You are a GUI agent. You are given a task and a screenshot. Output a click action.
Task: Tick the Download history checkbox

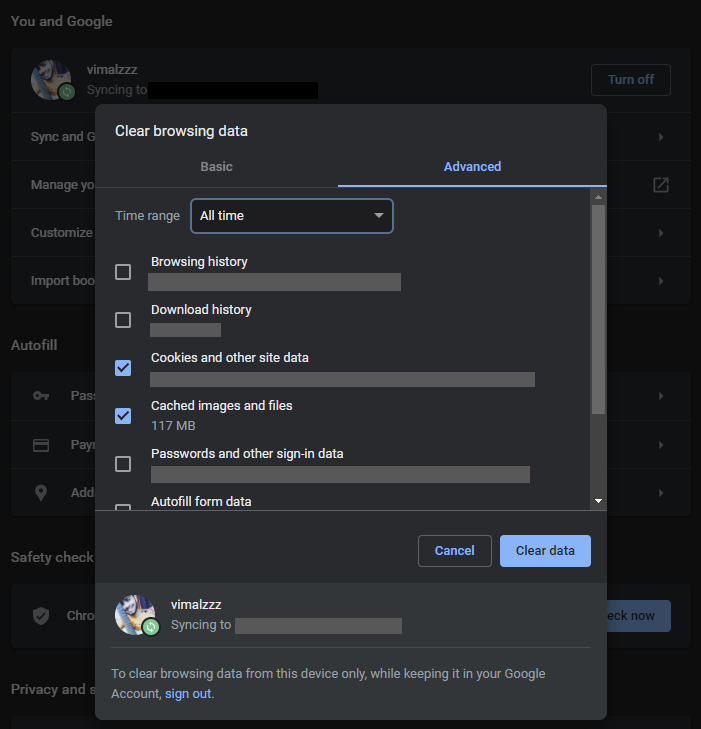coord(123,320)
